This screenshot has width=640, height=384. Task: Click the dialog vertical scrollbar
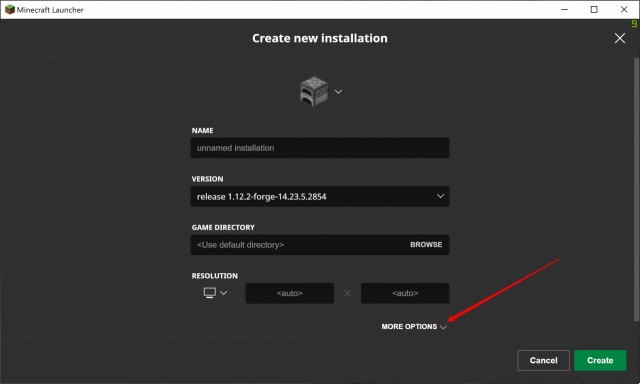[636, 189]
